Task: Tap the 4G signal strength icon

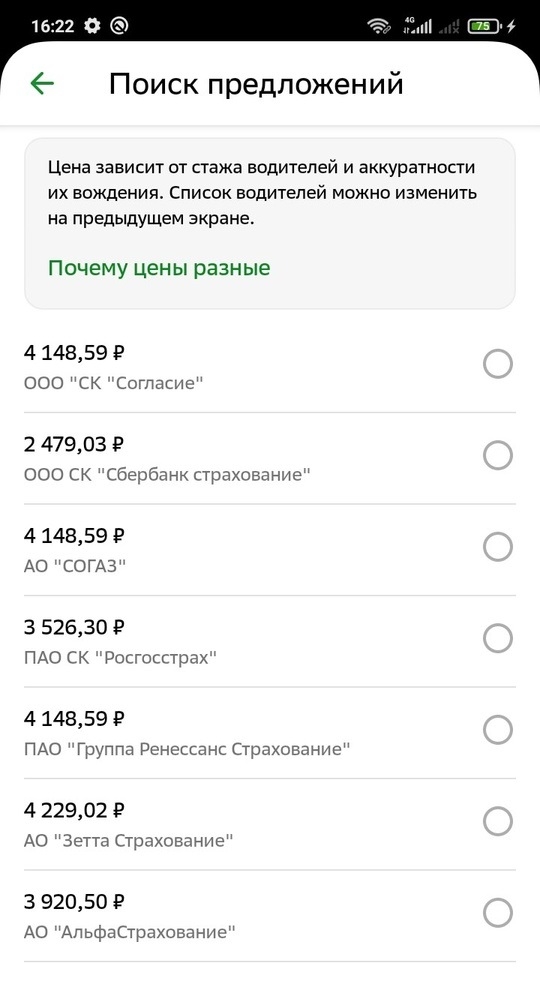Action: [x=418, y=26]
